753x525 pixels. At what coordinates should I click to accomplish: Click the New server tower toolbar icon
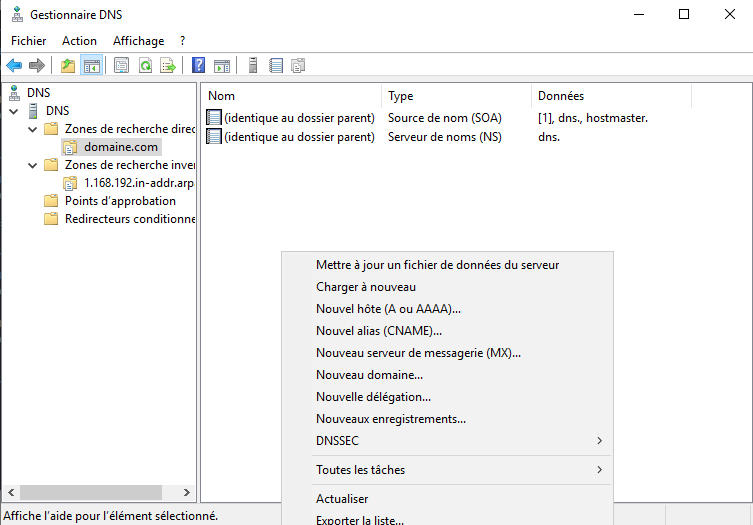[x=253, y=65]
